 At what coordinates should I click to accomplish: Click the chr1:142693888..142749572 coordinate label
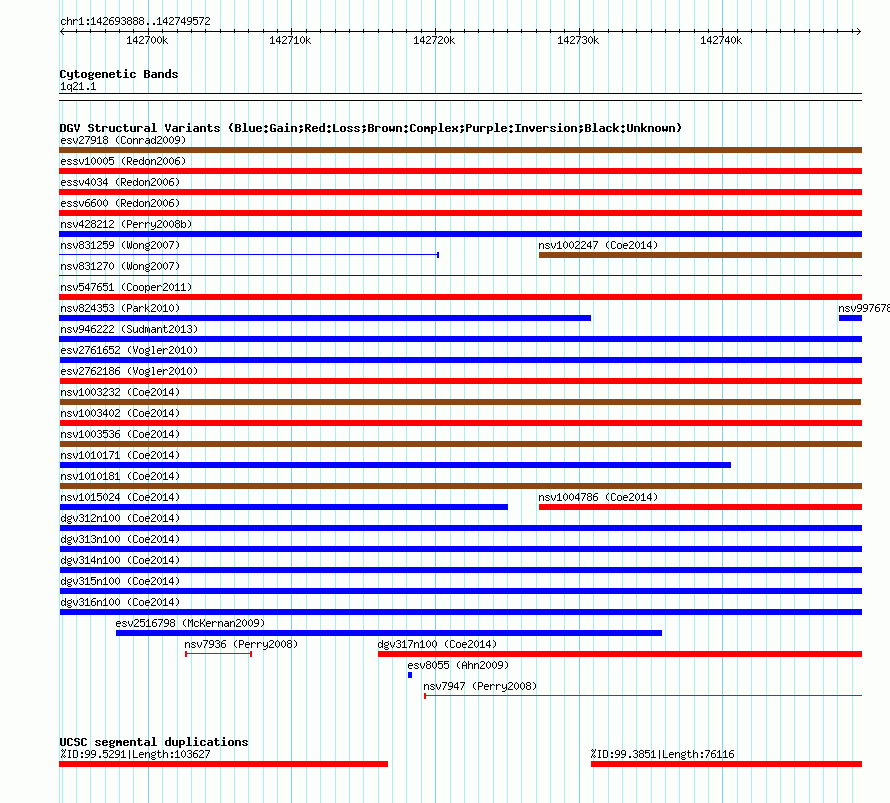pyautogui.click(x=135, y=21)
